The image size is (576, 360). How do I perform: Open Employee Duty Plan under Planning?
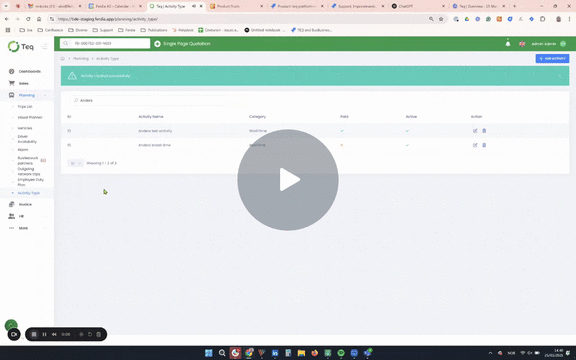30,182
